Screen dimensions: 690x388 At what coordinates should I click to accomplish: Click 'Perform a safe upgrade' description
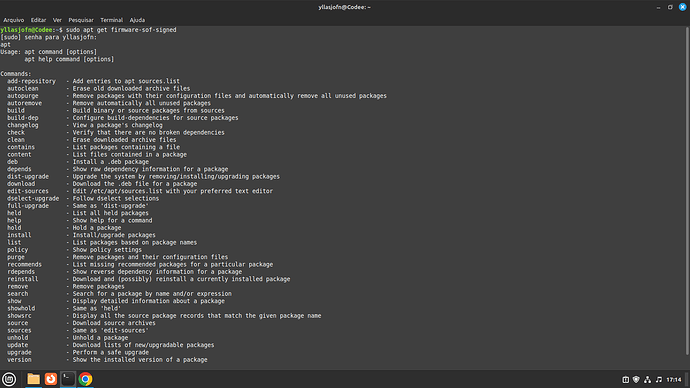[110, 352]
